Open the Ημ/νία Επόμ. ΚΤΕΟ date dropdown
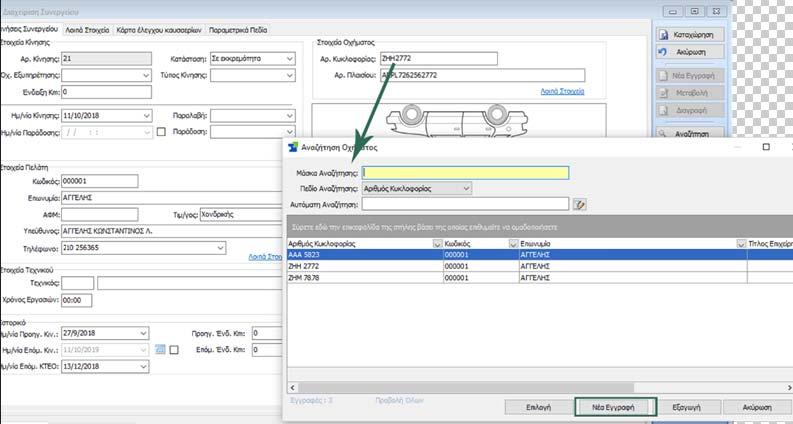This screenshot has width=793, height=424. coord(144,366)
